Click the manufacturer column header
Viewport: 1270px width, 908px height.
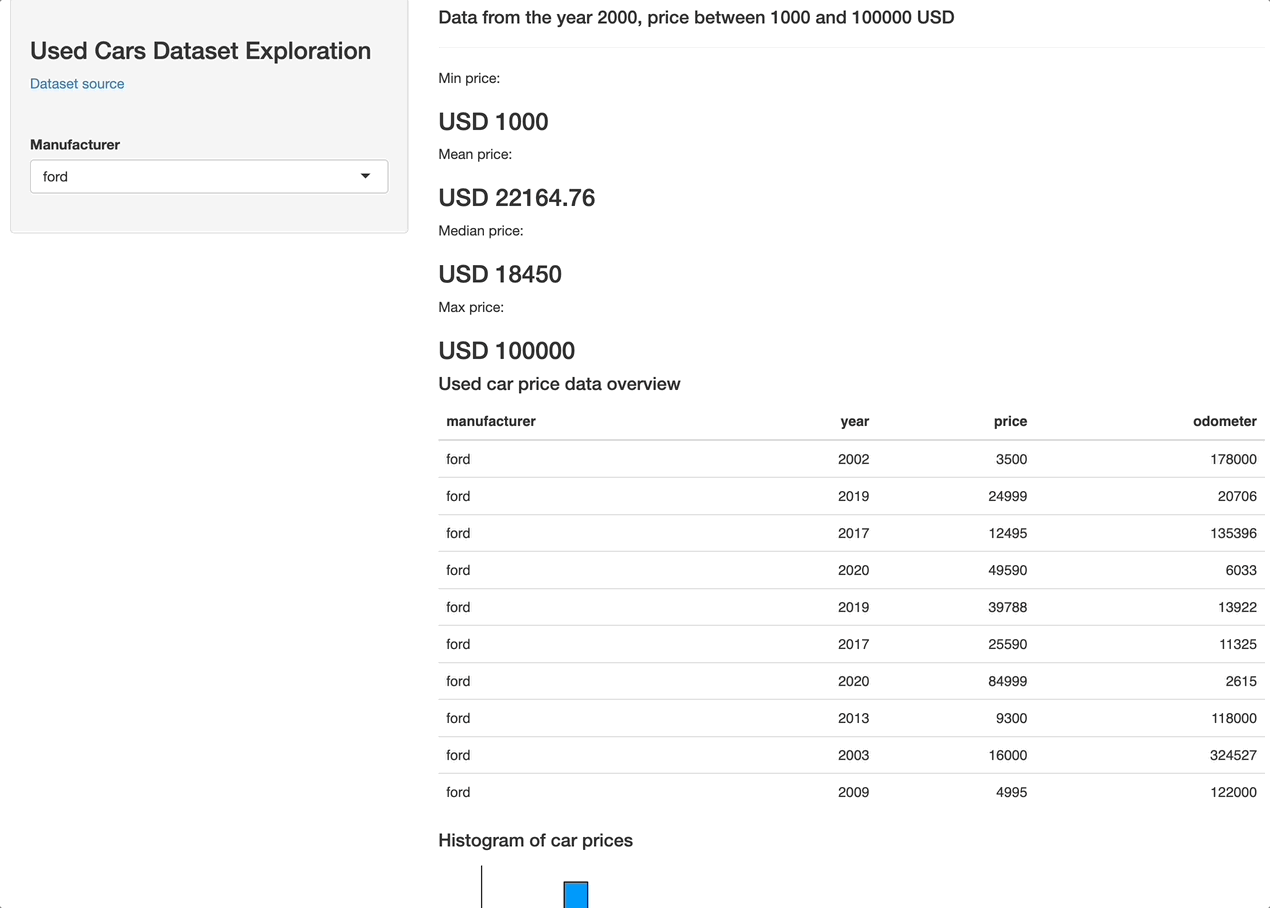[491, 421]
